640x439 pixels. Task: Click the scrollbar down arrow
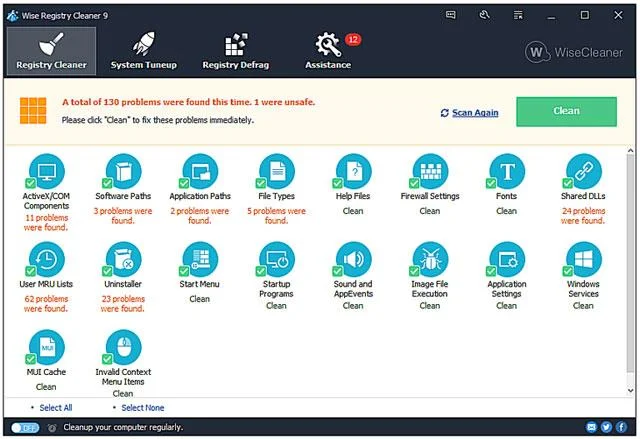point(631,390)
